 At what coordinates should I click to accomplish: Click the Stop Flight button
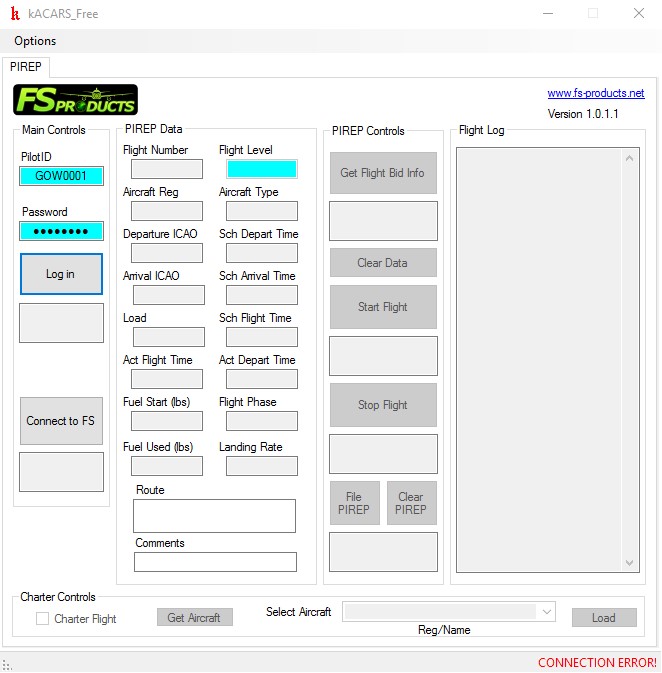383,405
